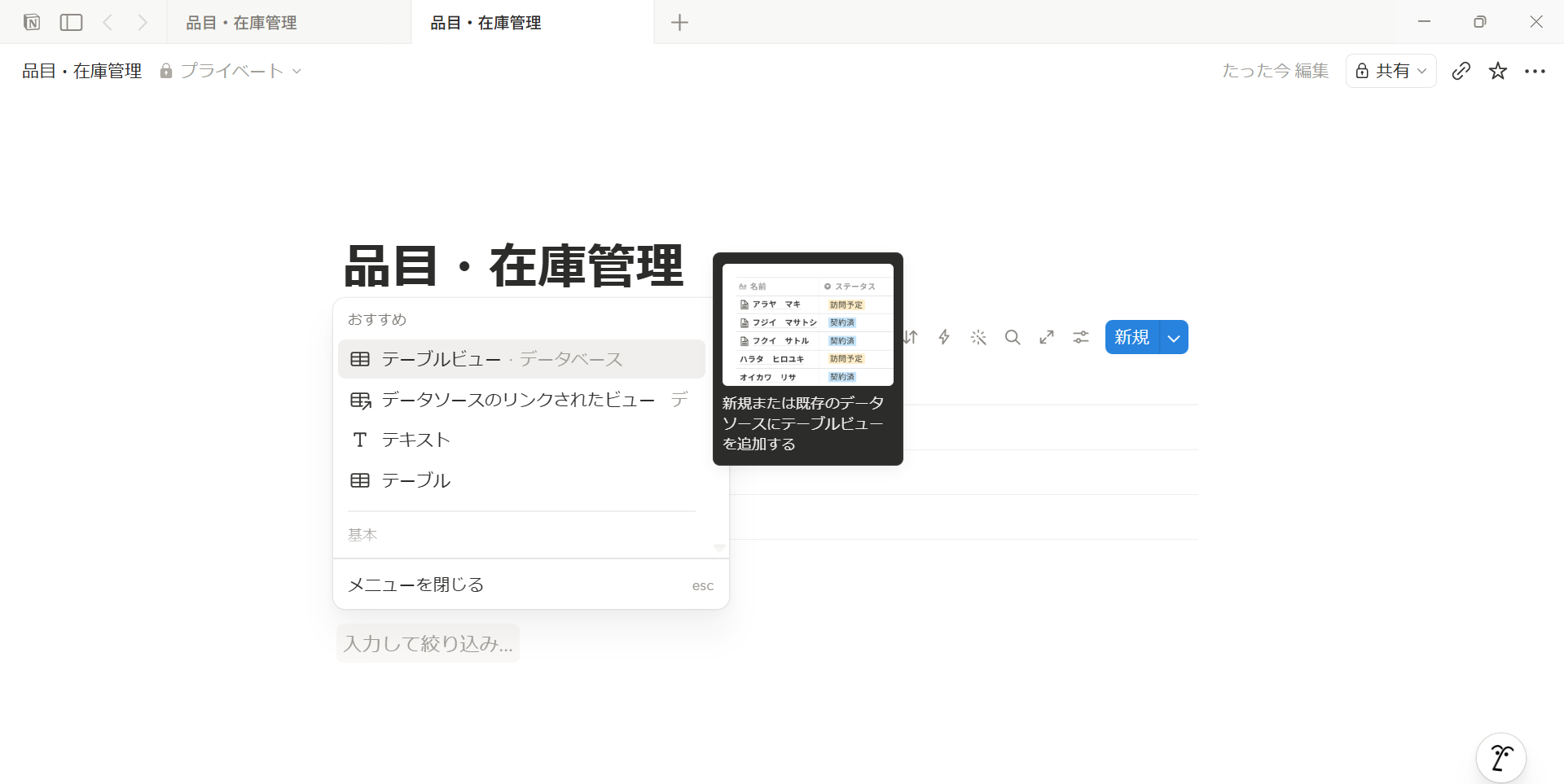Click the たった今 編集 label
Image resolution: width=1564 pixels, height=784 pixels.
[x=1275, y=71]
